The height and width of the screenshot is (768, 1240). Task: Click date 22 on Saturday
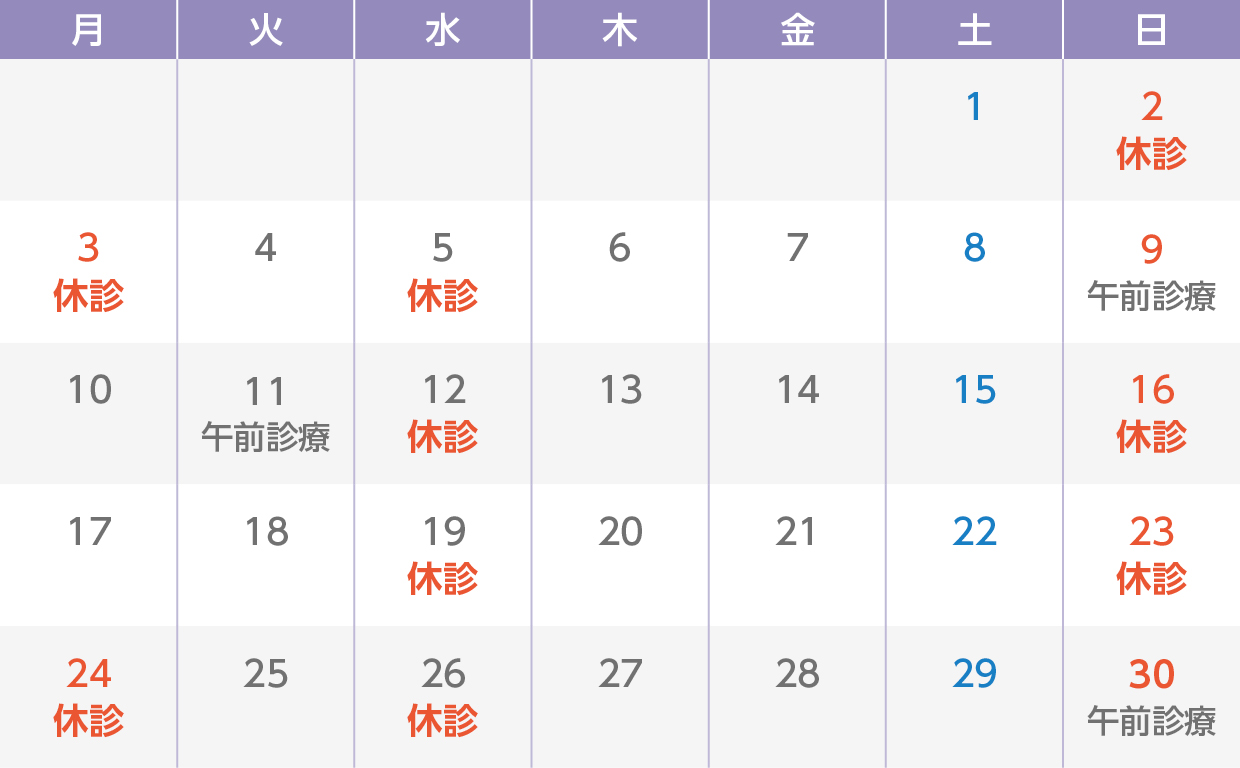(x=975, y=532)
